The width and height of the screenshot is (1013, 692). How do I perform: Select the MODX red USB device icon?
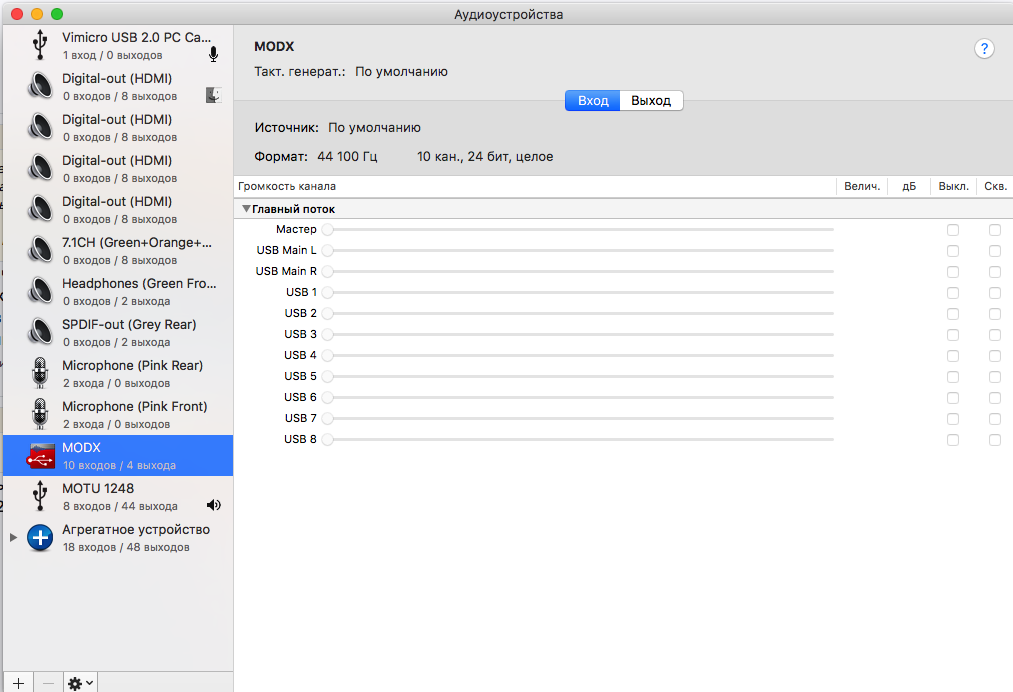[x=40, y=455]
